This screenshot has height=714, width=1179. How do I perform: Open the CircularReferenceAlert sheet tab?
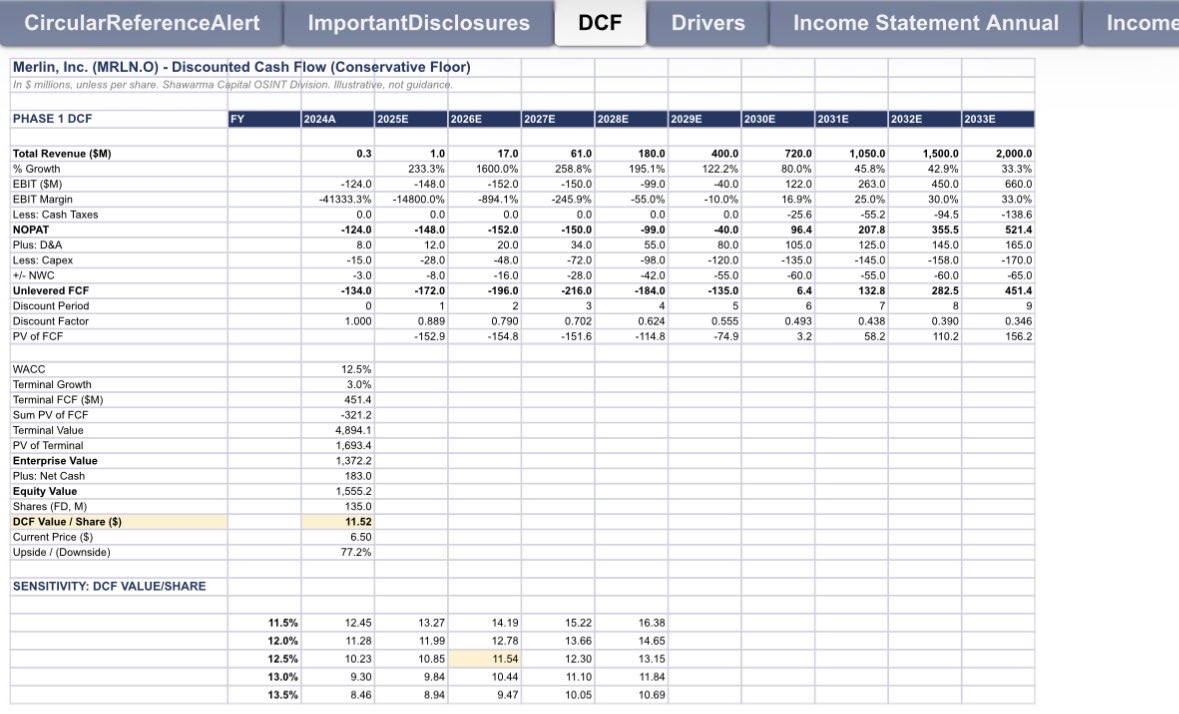[141, 23]
